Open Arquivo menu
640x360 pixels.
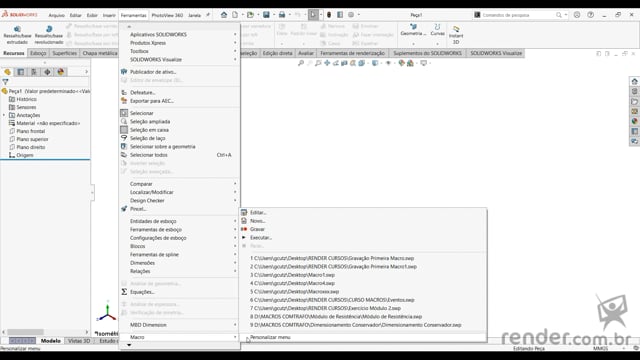tap(57, 15)
